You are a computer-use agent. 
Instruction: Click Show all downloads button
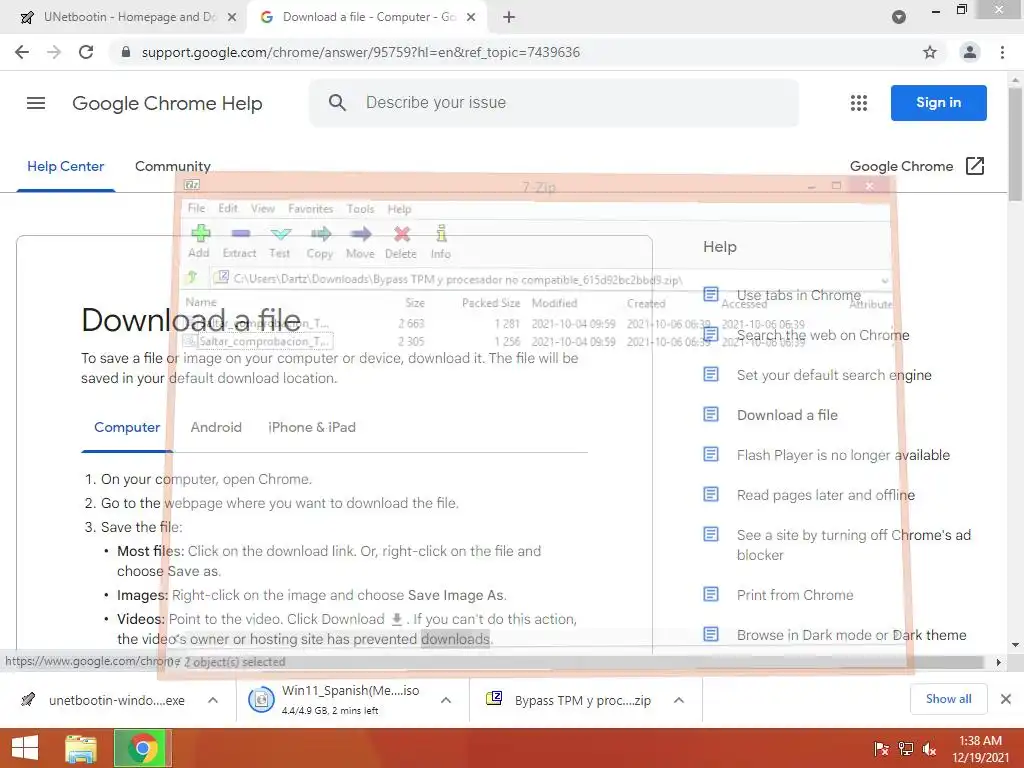coord(948,699)
